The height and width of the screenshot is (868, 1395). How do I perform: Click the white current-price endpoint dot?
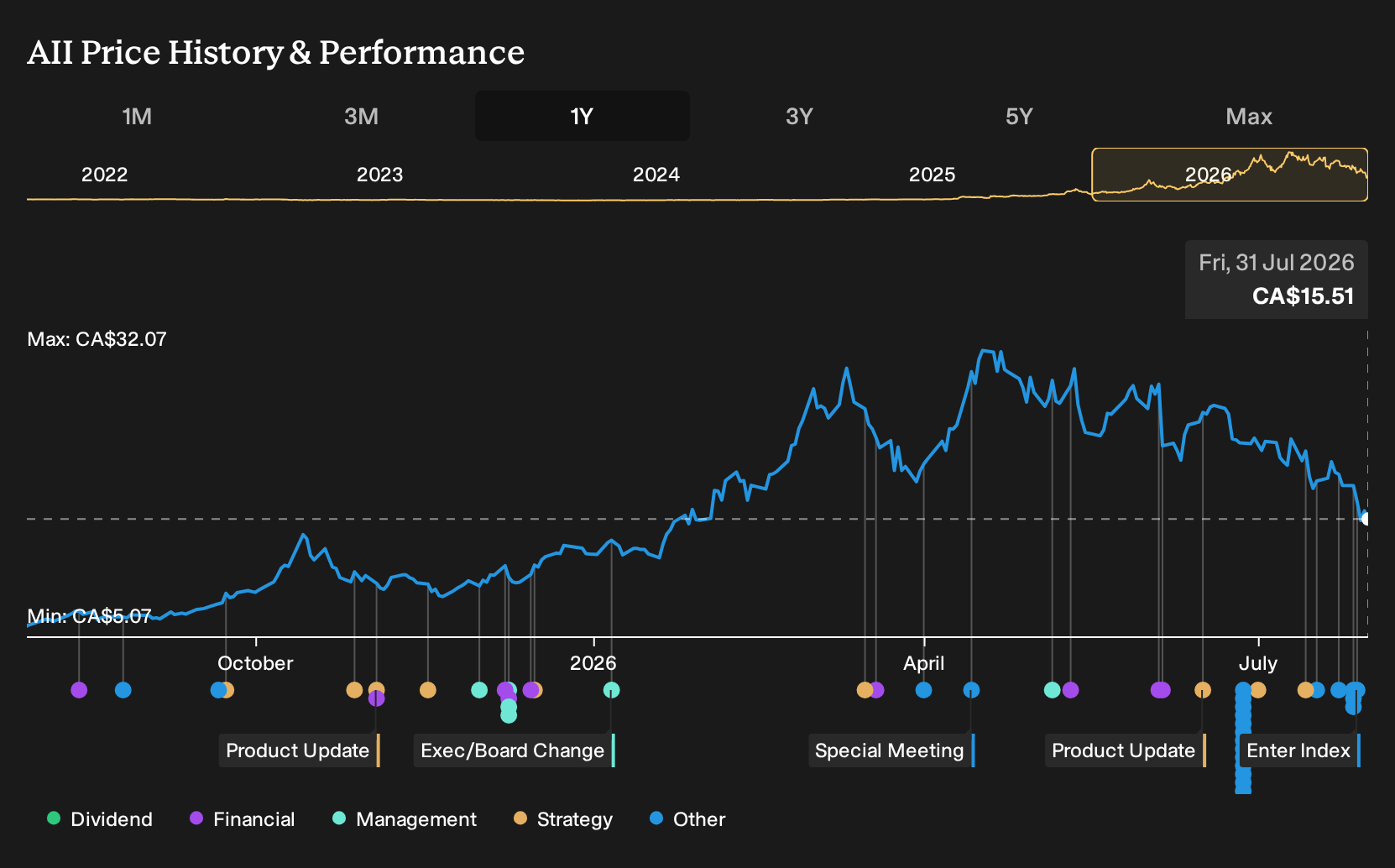pyautogui.click(x=1365, y=519)
